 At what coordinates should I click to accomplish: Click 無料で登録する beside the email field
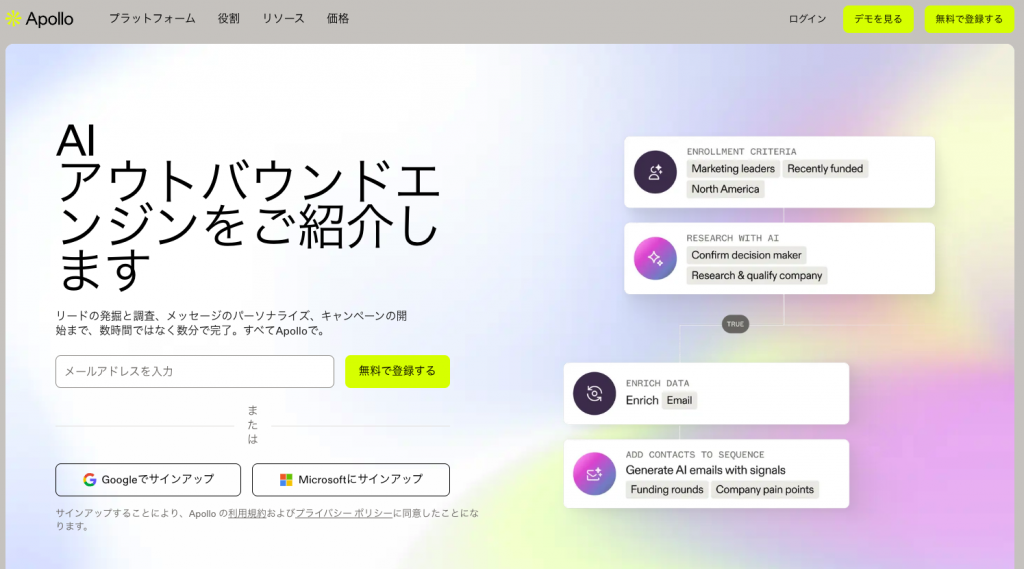(x=397, y=371)
